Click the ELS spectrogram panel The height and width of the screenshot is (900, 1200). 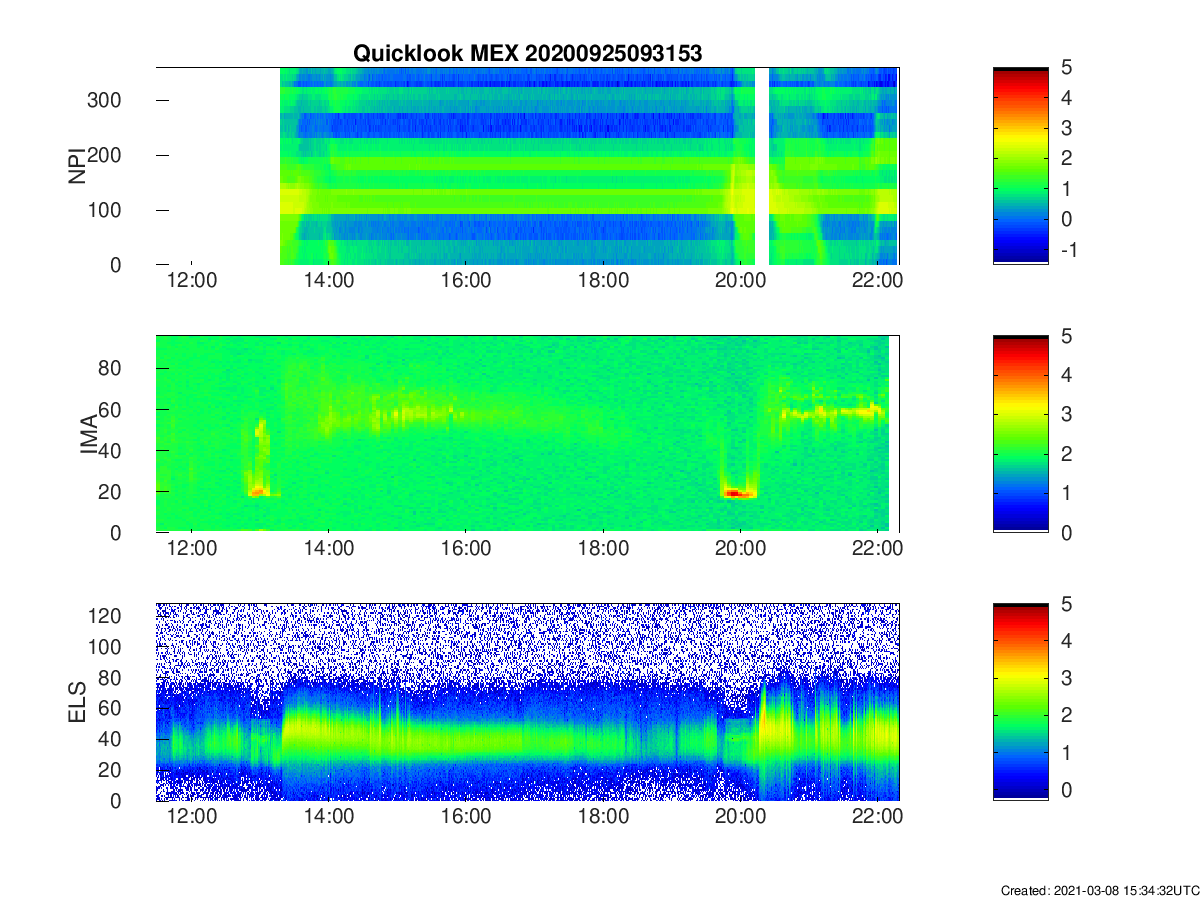pyautogui.click(x=528, y=702)
